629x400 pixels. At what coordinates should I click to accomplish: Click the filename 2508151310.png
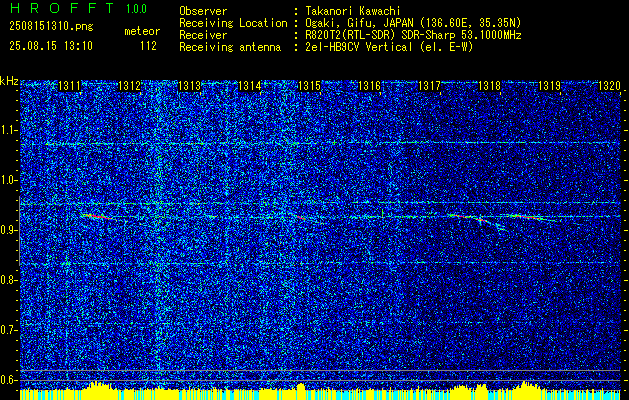coord(51,26)
